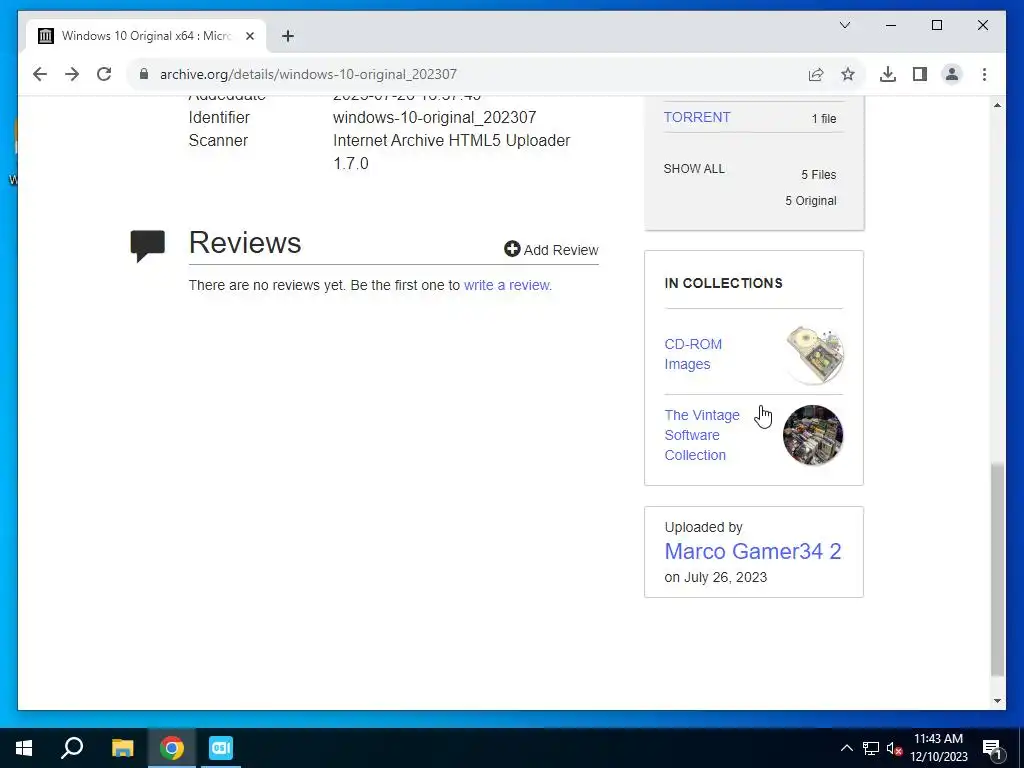Click the 'on July 26, 2023' text
The width and height of the screenshot is (1024, 768).
click(716, 577)
